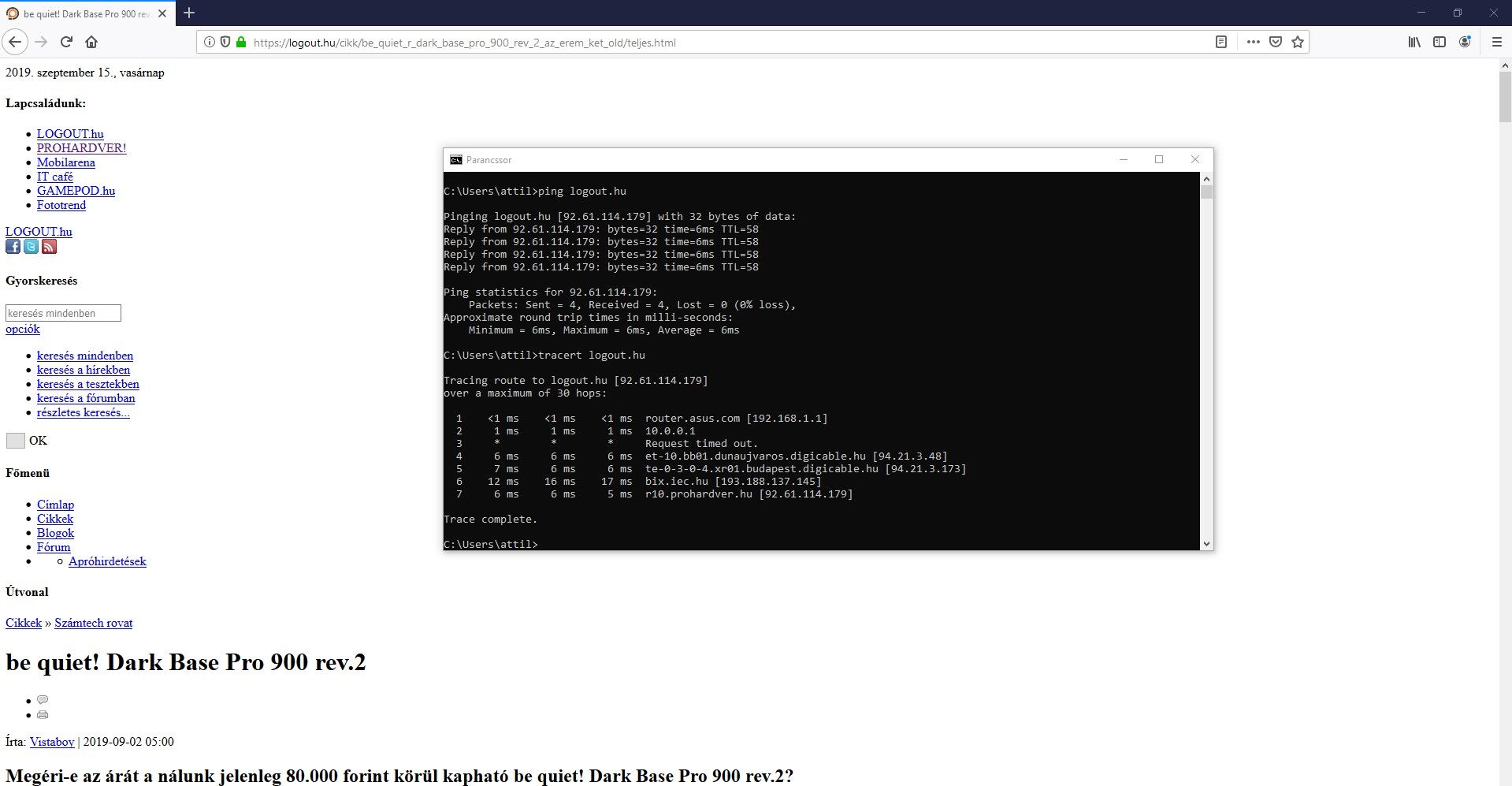Open the Firefox home page
Screen dimensions: 1512x786
tap(91, 43)
